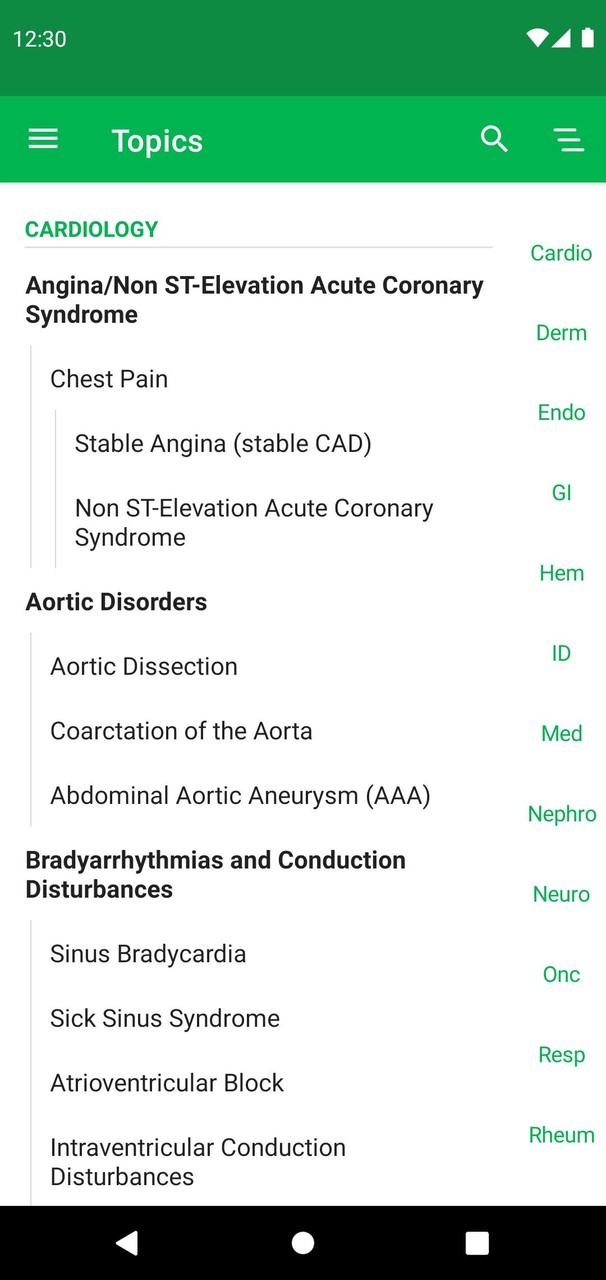
Task: Open the navigation drawer menu
Action: [43, 139]
